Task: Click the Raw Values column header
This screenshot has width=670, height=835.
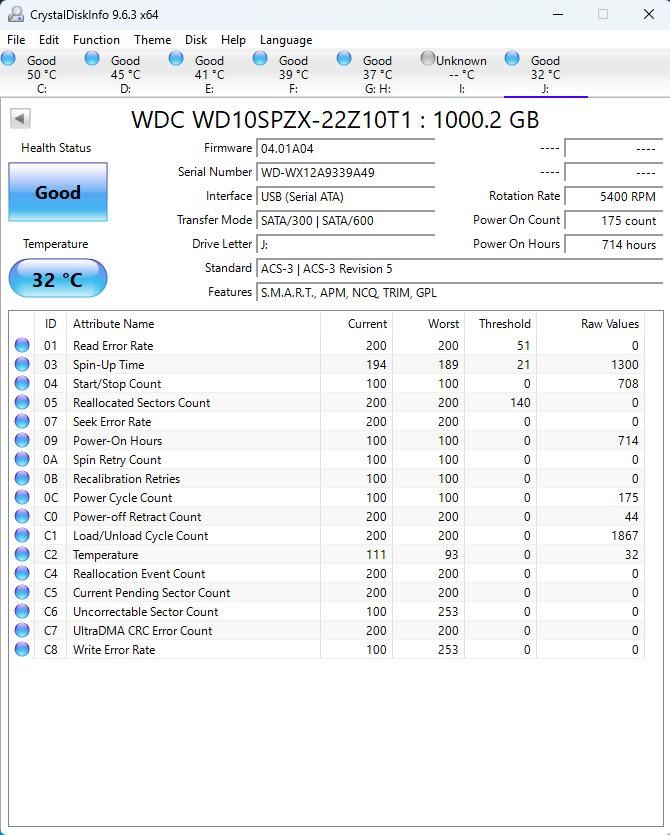Action: [x=591, y=324]
